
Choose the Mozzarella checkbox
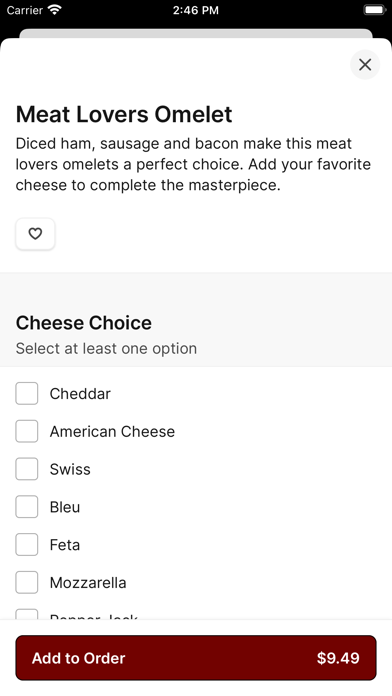pos(27,582)
